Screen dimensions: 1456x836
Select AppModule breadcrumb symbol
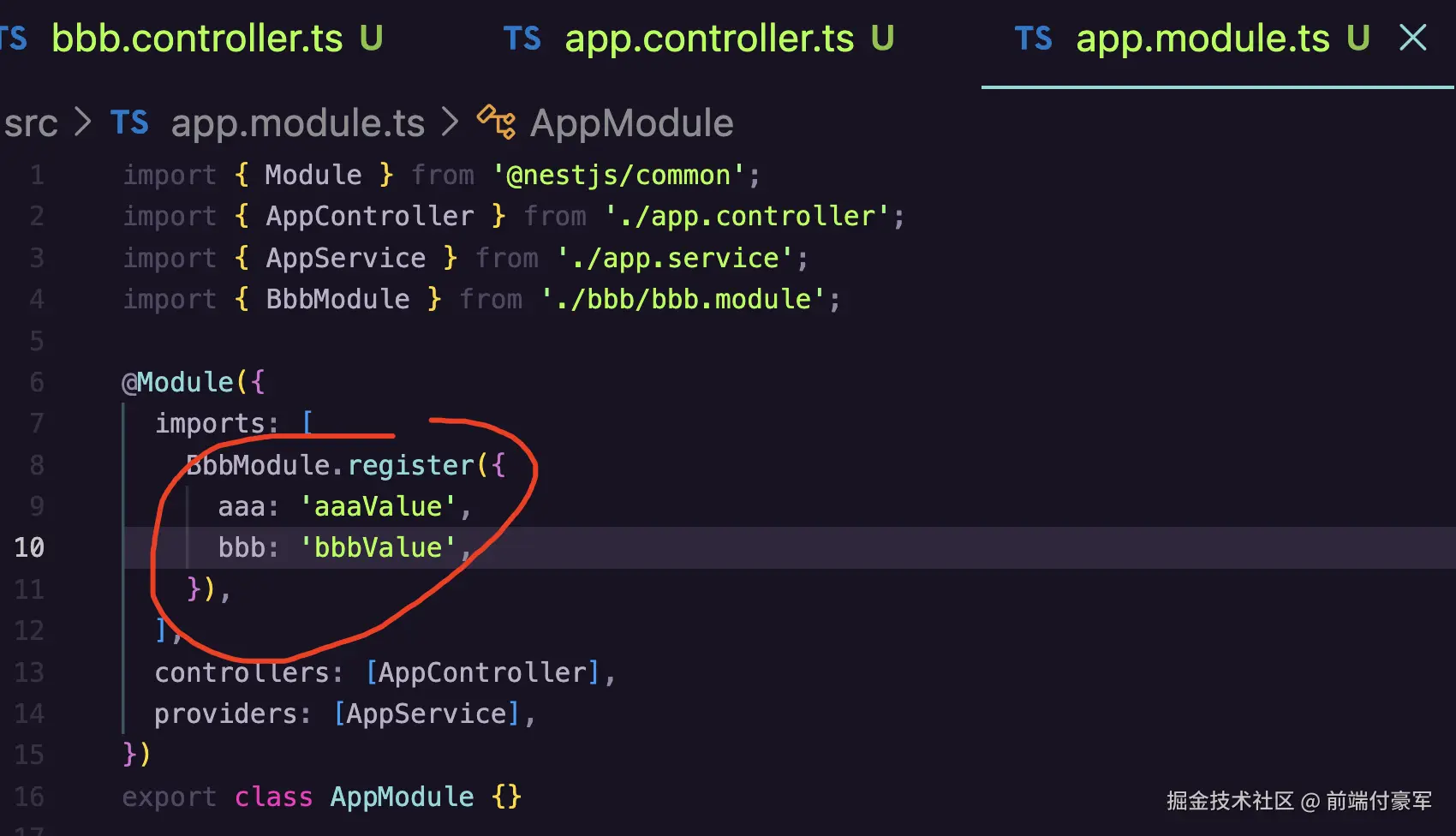point(631,123)
